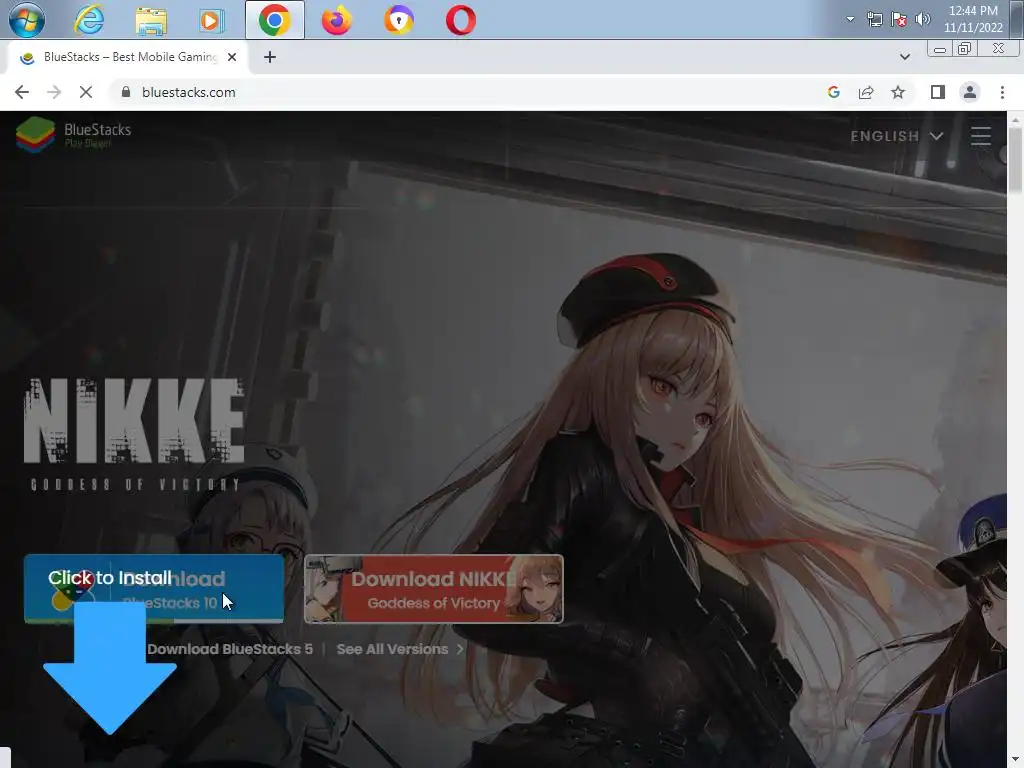The width and height of the screenshot is (1024, 768).
Task: Go back to previous page
Action: pos(22,92)
